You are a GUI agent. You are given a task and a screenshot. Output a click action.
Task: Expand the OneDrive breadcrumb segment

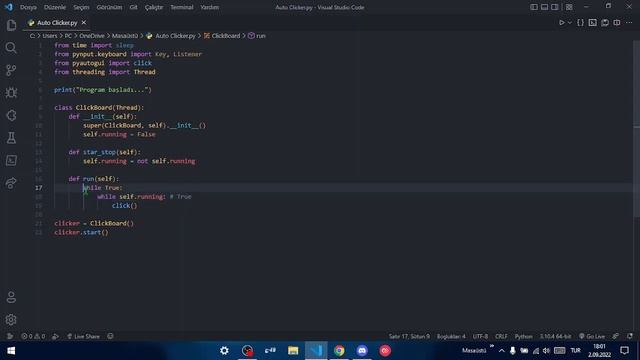pyautogui.click(x=92, y=36)
